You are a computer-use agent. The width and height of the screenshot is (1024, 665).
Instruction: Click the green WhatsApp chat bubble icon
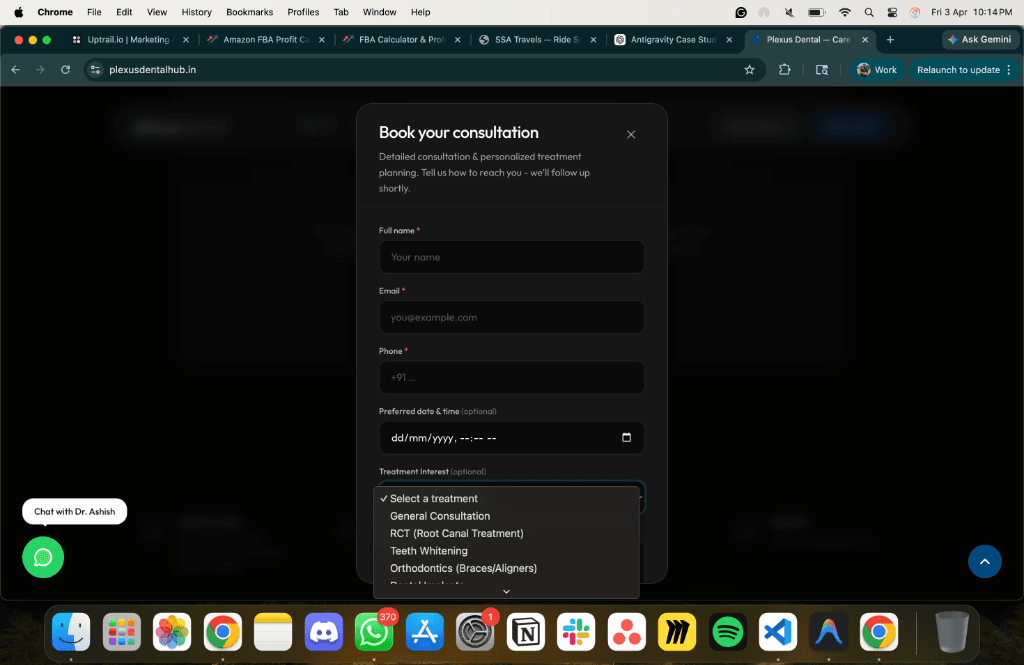coord(43,557)
